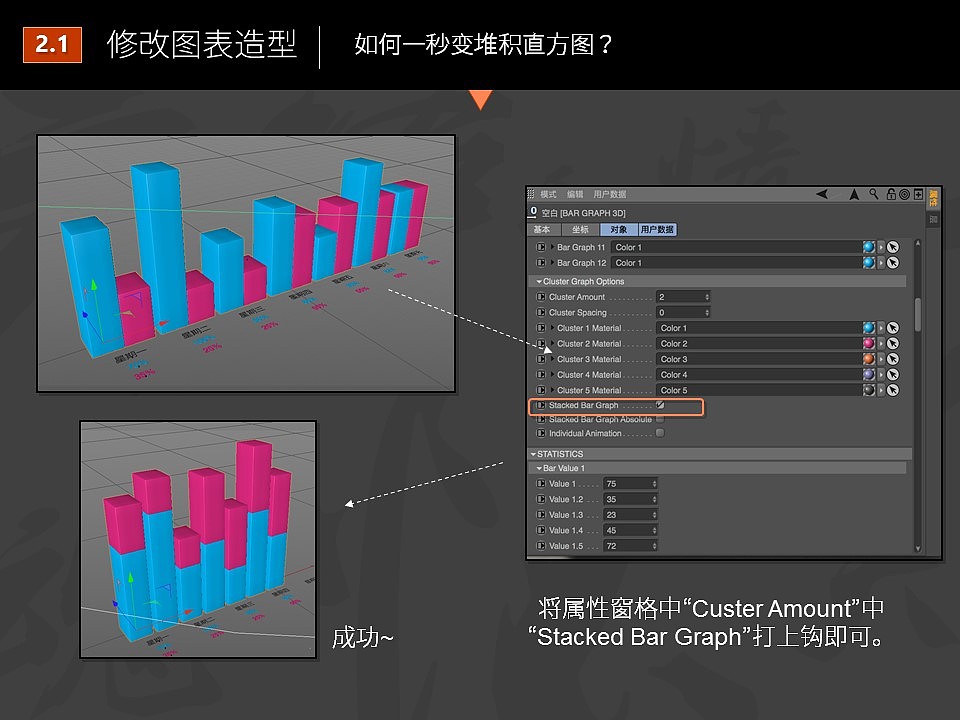Collapse the Bar Value 1 group
Screen dimensions: 960x720
pyautogui.click(x=539, y=468)
